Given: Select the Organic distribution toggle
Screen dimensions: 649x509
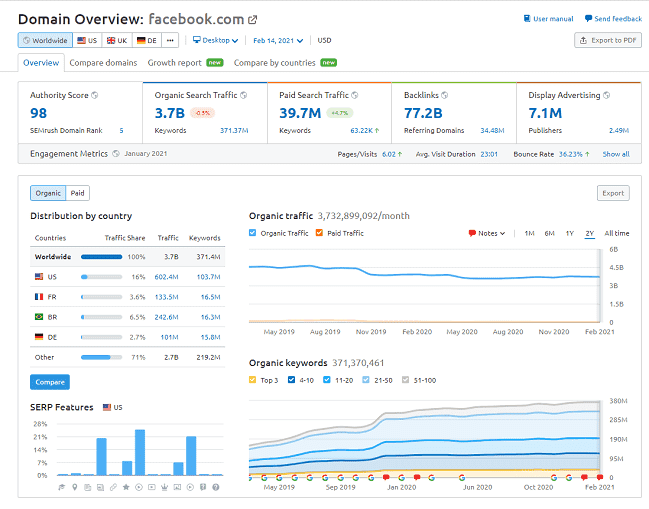Looking at the screenshot, I should pos(48,193).
